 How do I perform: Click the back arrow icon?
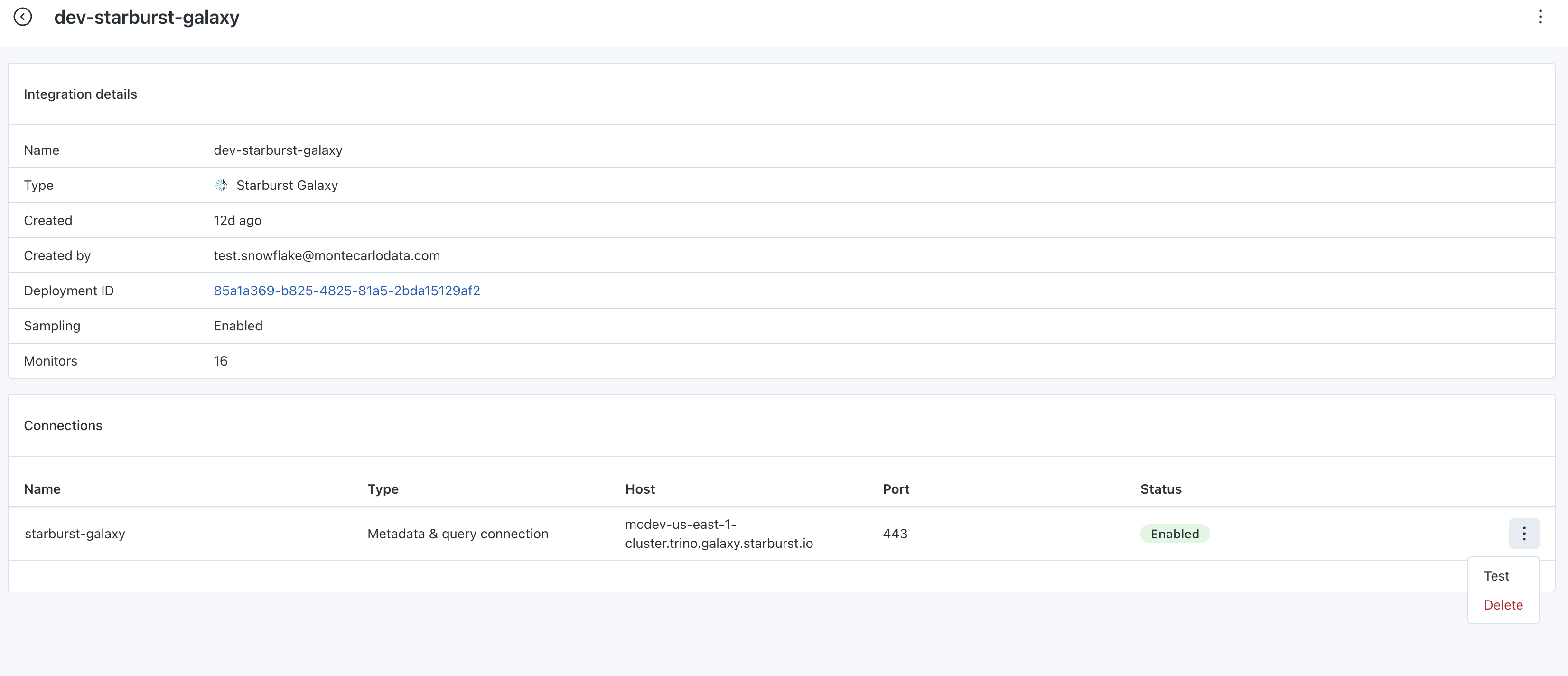[22, 17]
